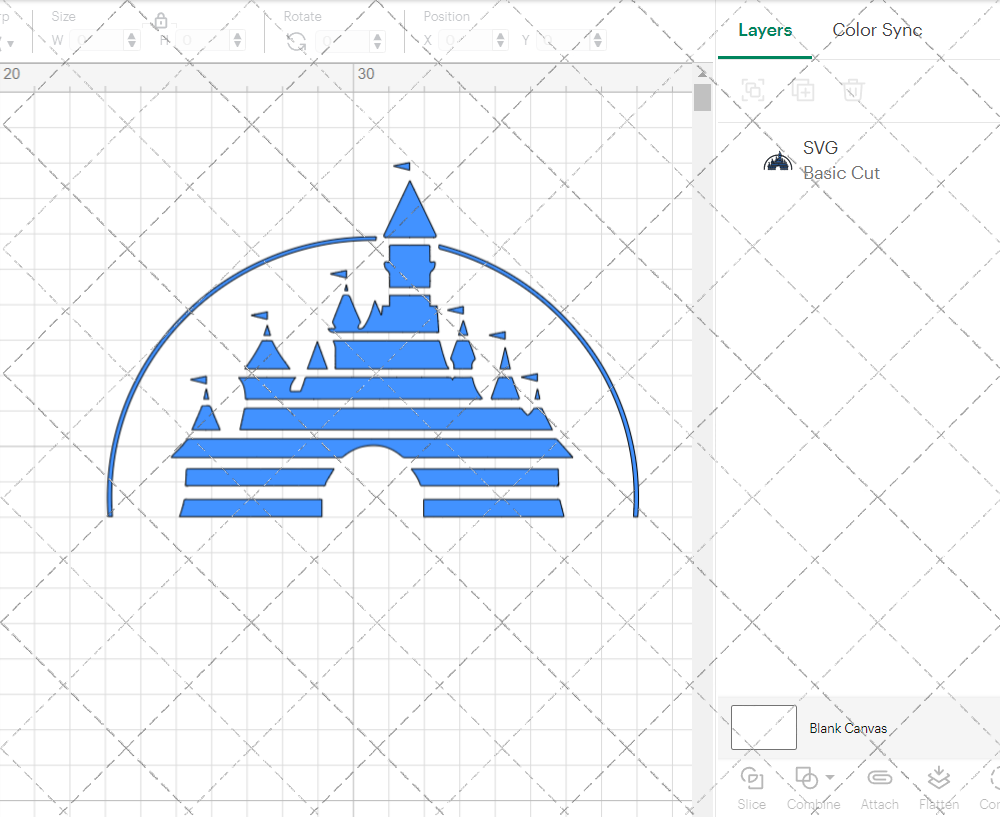Click the Flatten tool icon
The width and height of the screenshot is (1000, 817).
click(x=938, y=777)
